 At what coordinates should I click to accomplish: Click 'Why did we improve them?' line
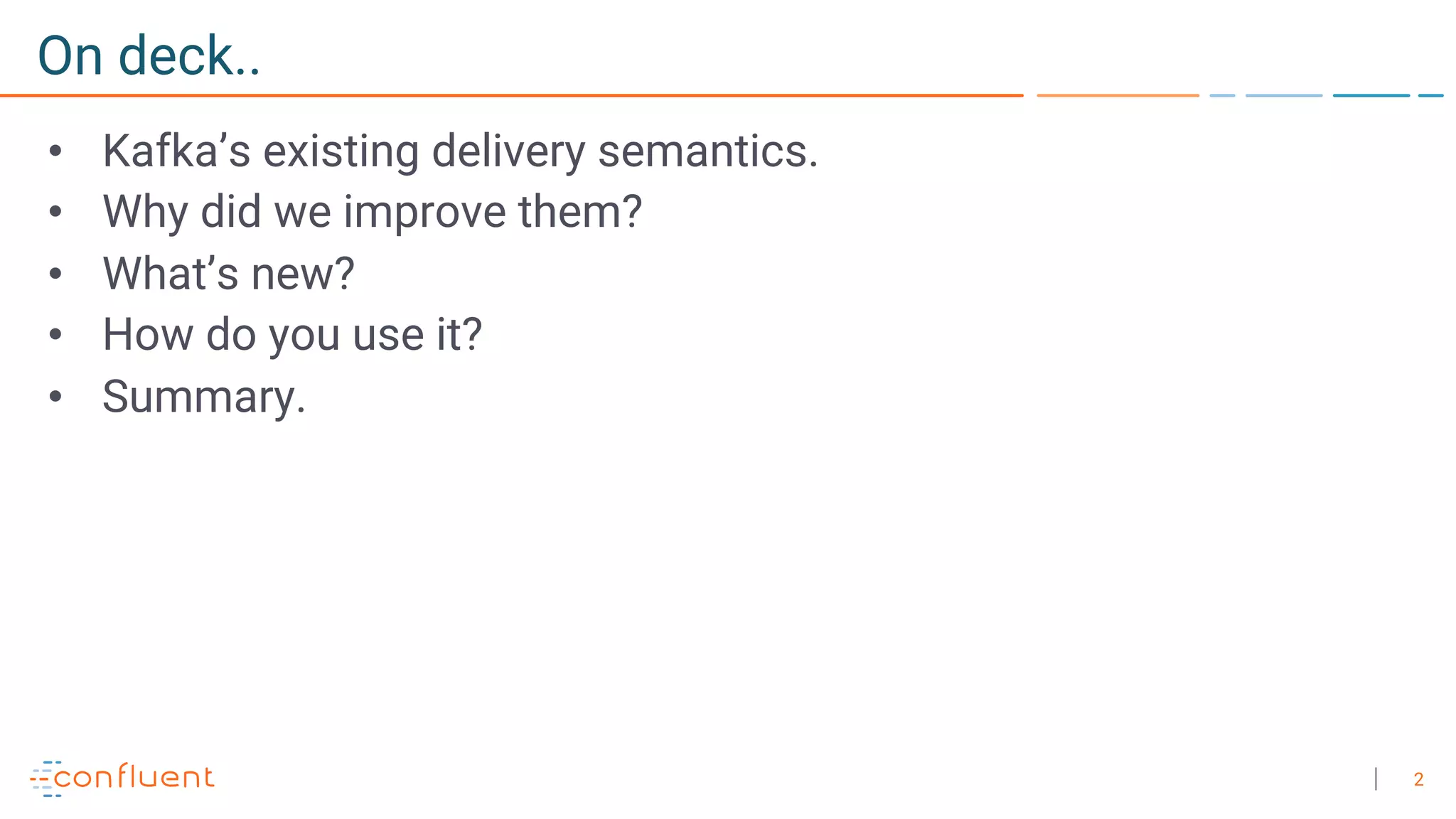coord(372,212)
